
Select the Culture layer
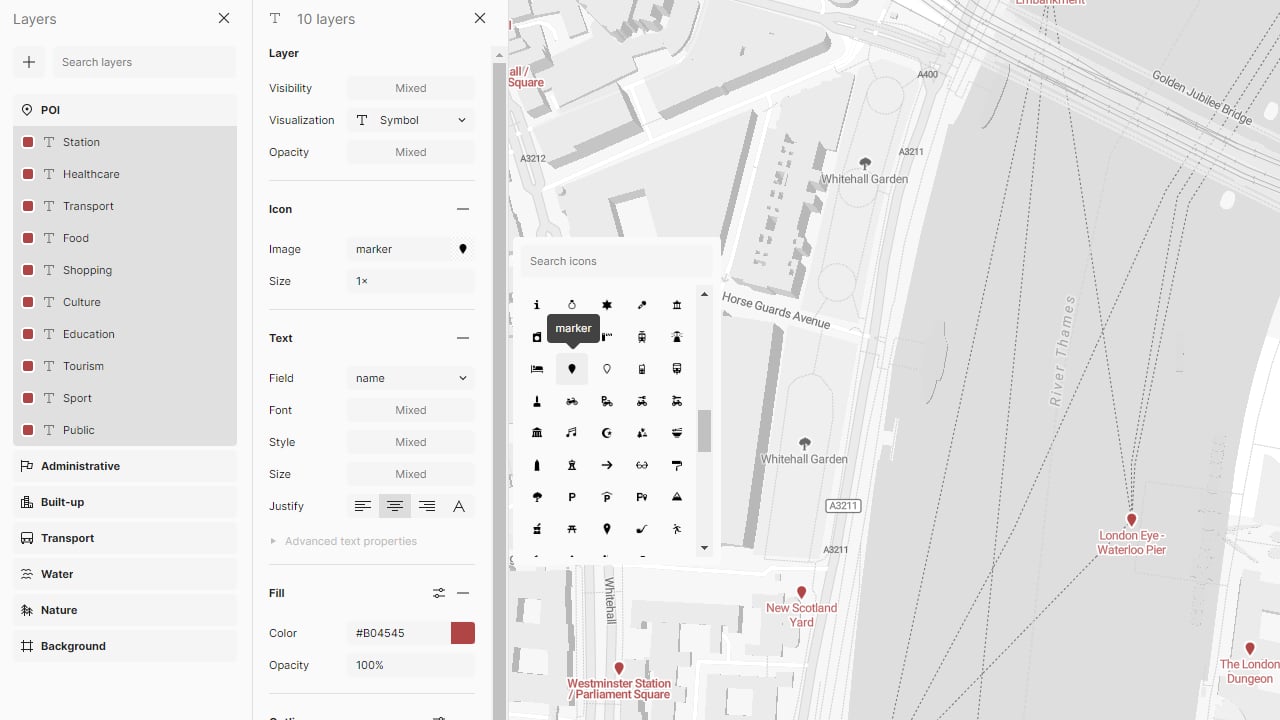pyautogui.click(x=125, y=302)
